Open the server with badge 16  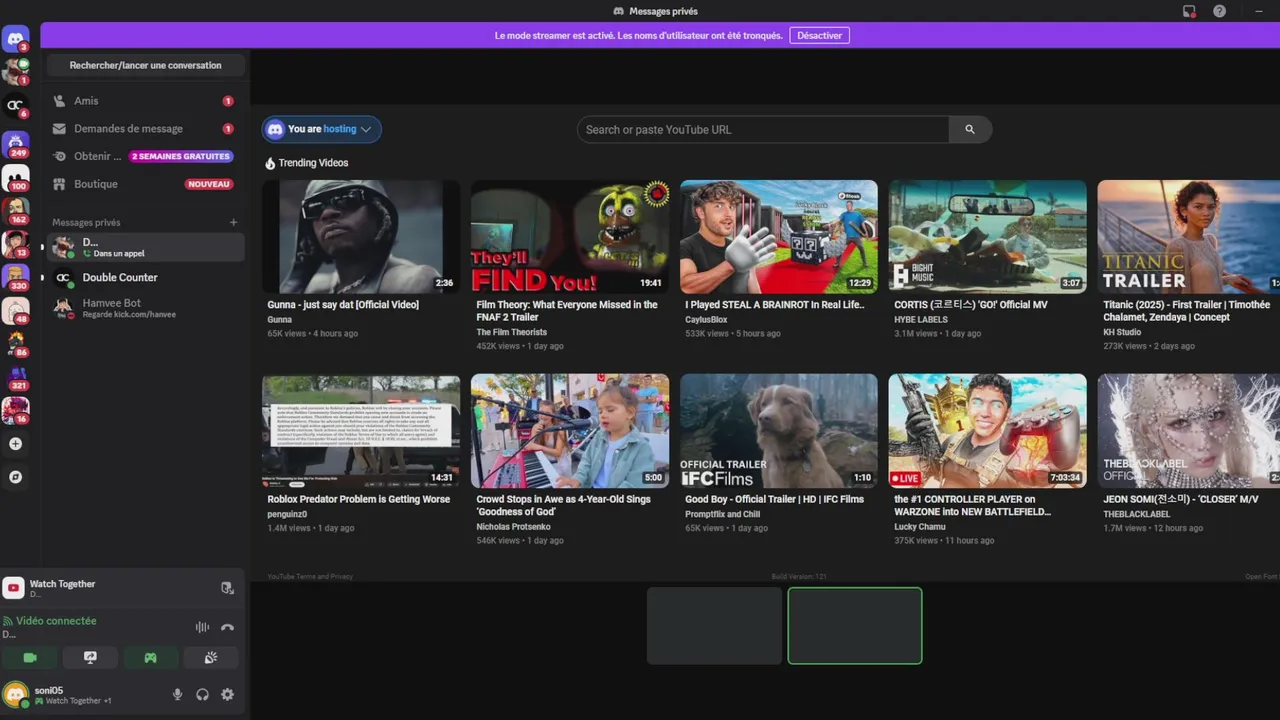click(15, 410)
